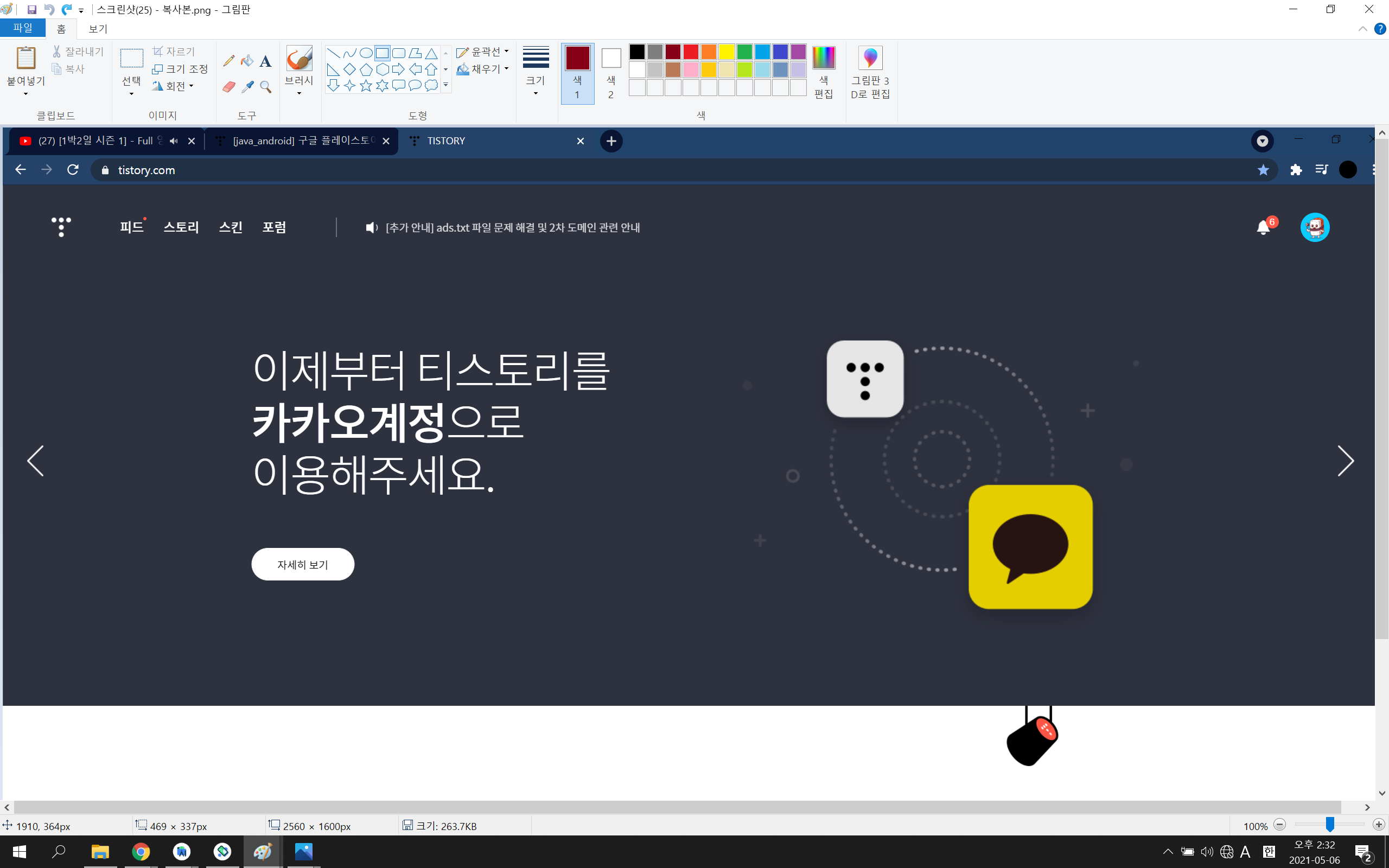Pick the green color swatch

[x=744, y=52]
